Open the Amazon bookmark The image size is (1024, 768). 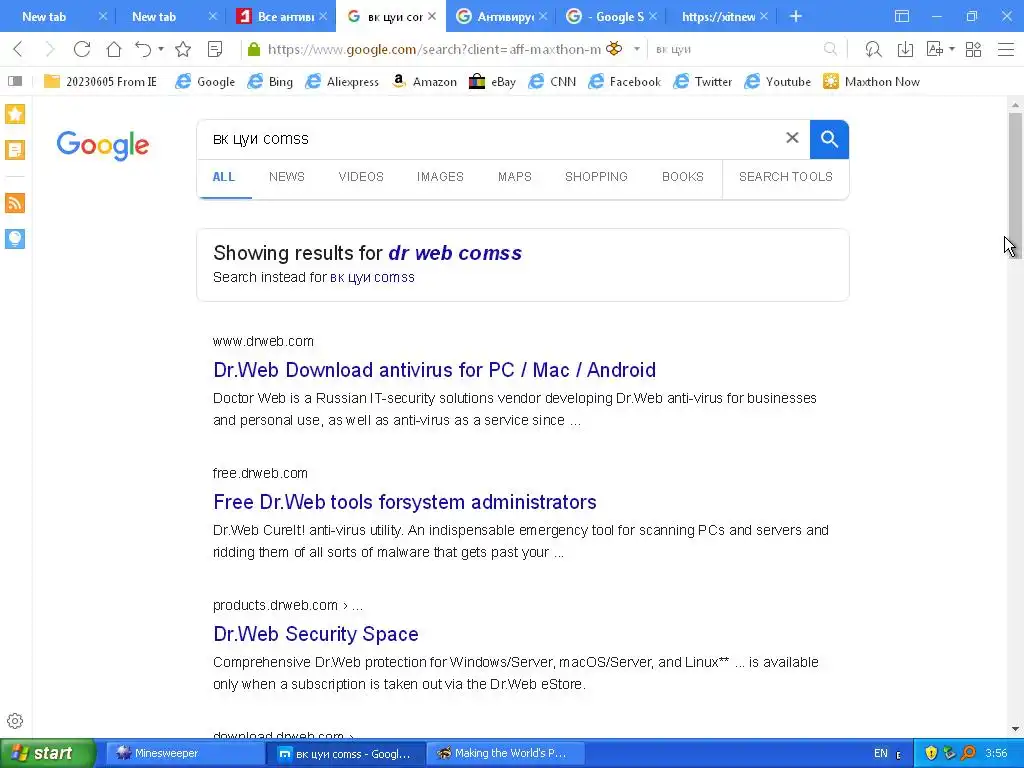pos(424,82)
